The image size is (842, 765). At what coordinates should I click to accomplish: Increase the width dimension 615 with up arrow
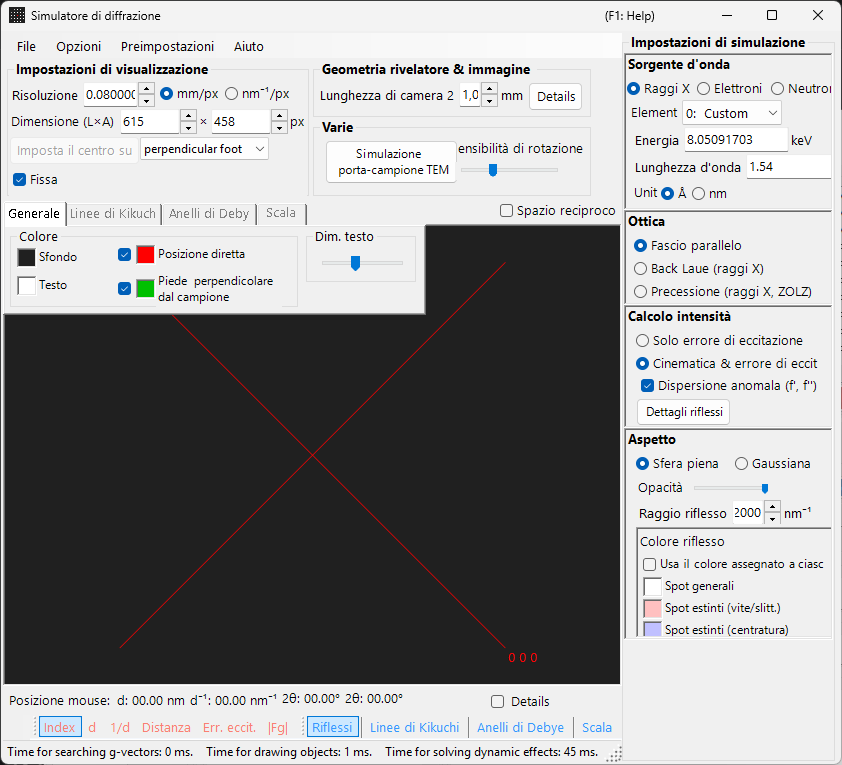click(188, 115)
